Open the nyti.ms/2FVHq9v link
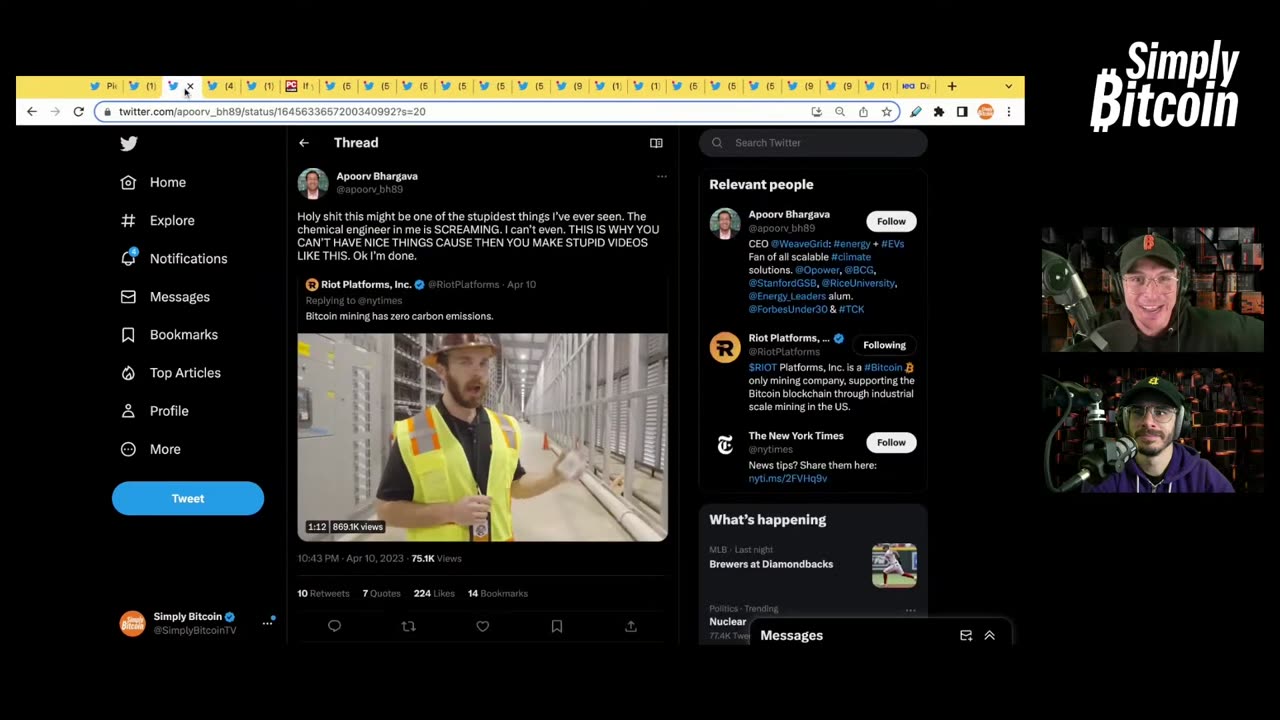1280x720 pixels. (x=788, y=479)
